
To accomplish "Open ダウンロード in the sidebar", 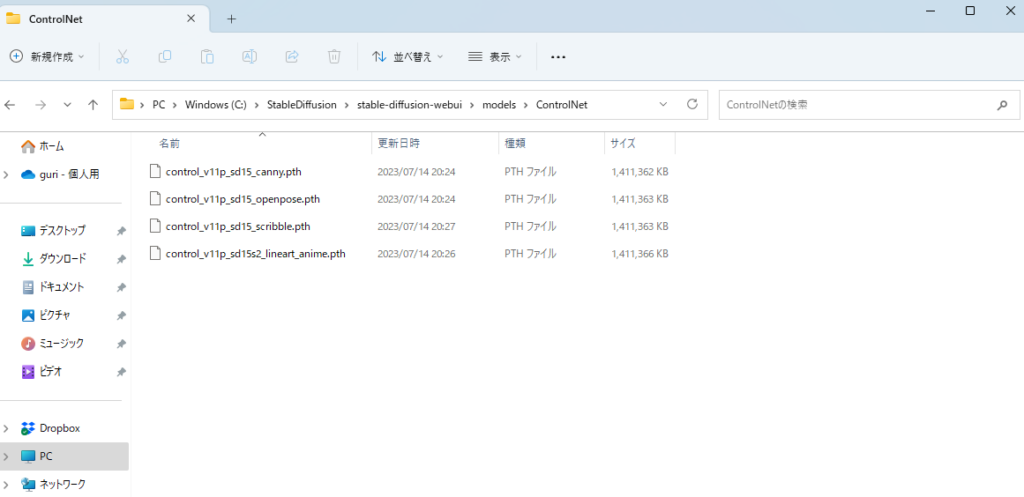I will [62, 259].
